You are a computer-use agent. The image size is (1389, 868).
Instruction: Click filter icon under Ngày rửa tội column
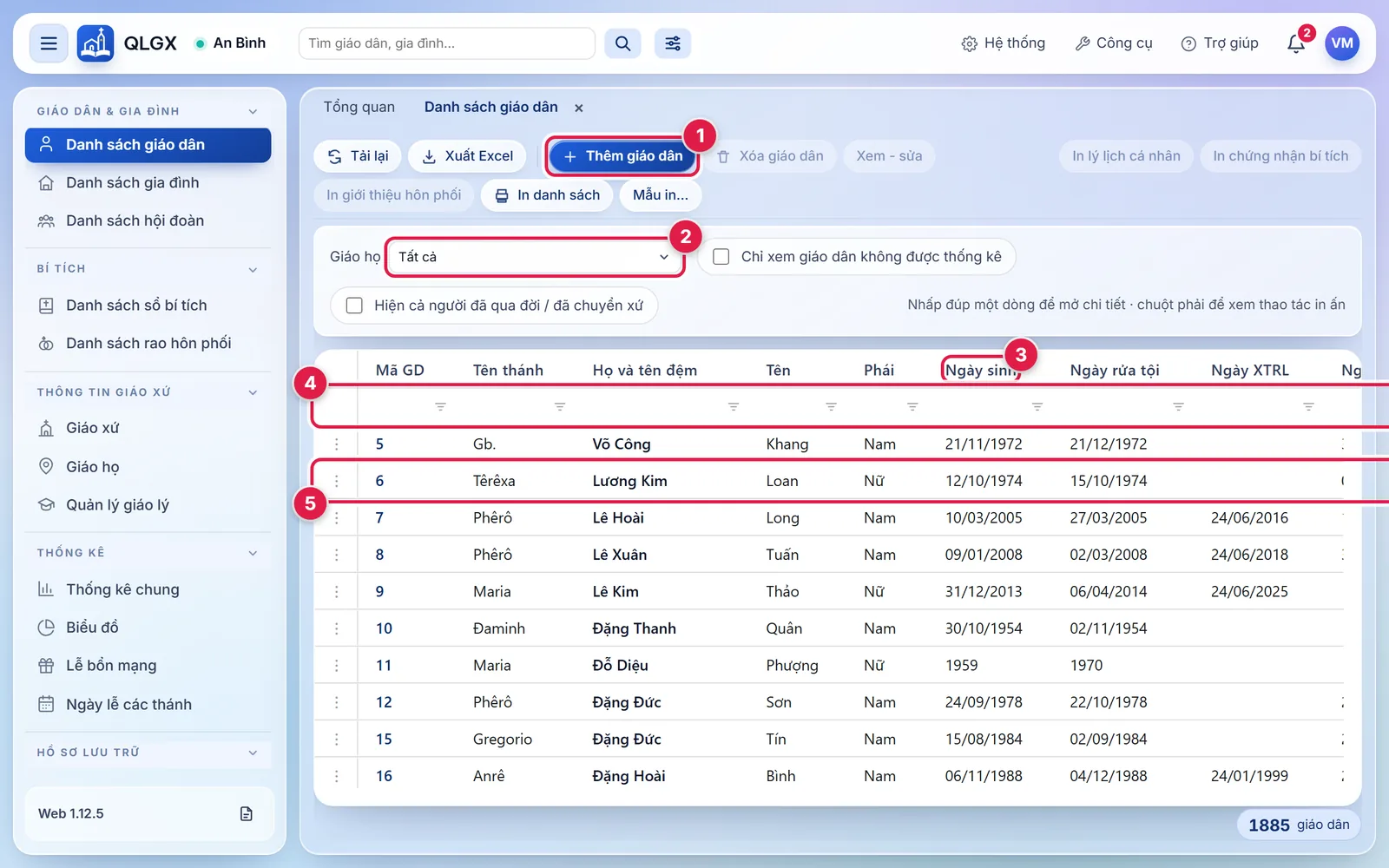tap(1178, 406)
